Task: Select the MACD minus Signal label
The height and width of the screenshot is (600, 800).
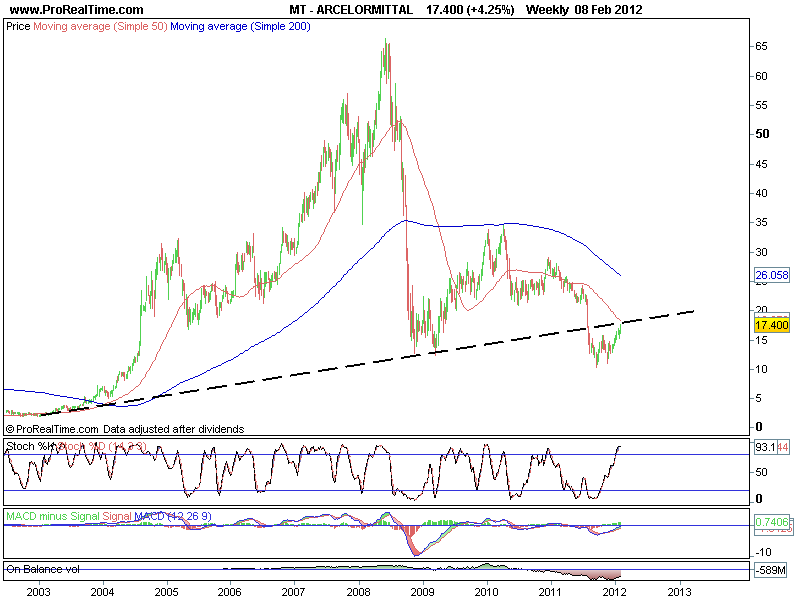Action: pos(53,516)
